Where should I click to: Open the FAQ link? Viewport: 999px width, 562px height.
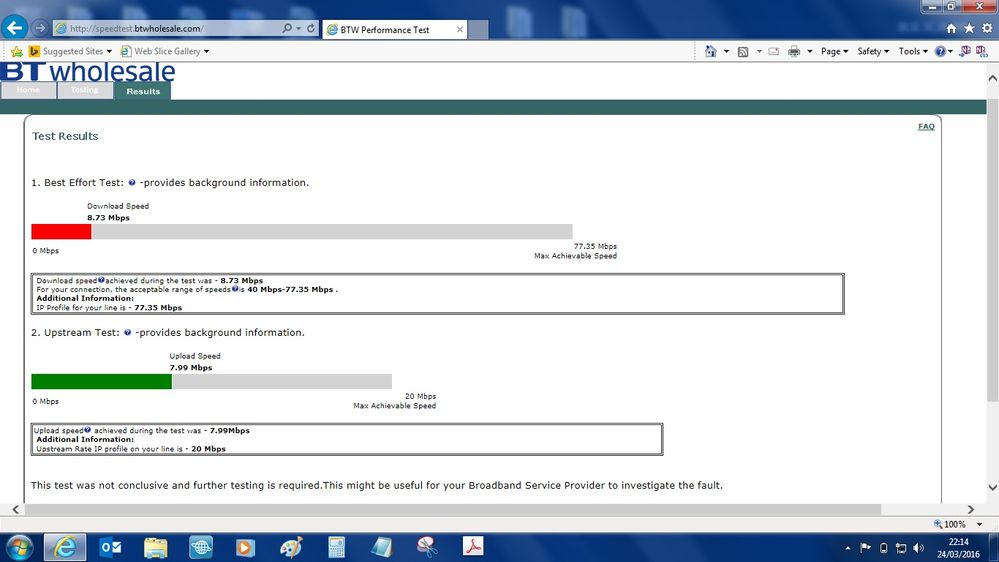(926, 126)
